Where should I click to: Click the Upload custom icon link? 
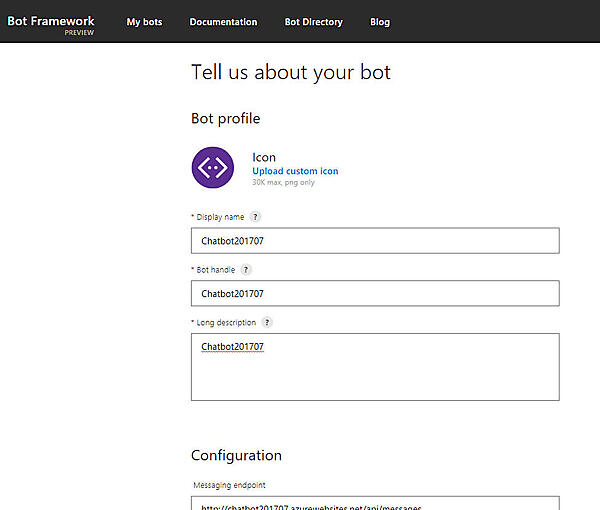coord(295,171)
